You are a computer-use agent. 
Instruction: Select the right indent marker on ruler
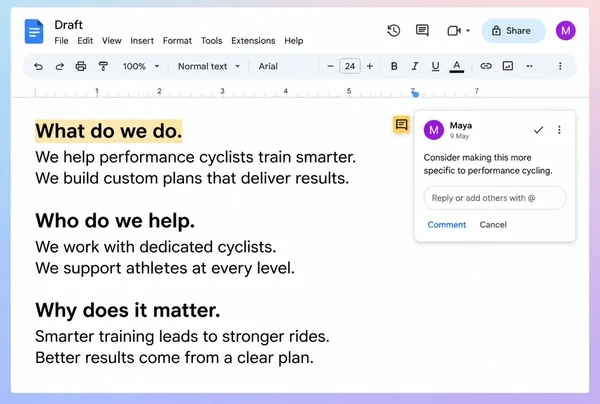415,93
